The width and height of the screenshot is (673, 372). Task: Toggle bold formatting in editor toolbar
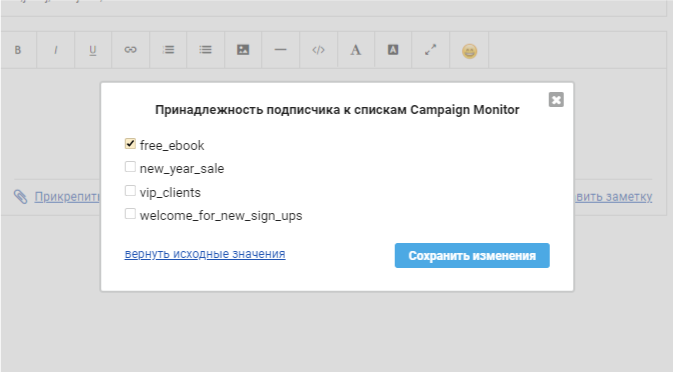click(x=18, y=50)
